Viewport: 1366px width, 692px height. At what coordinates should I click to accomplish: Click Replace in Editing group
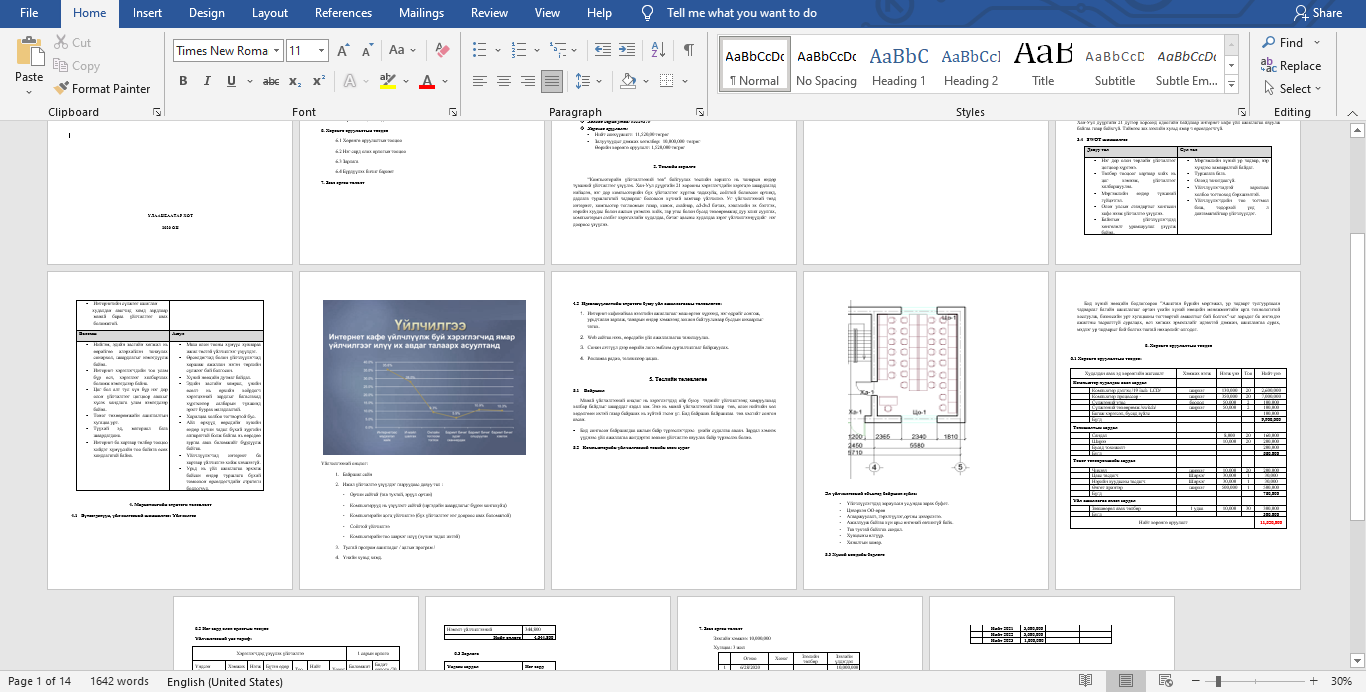[x=1292, y=66]
